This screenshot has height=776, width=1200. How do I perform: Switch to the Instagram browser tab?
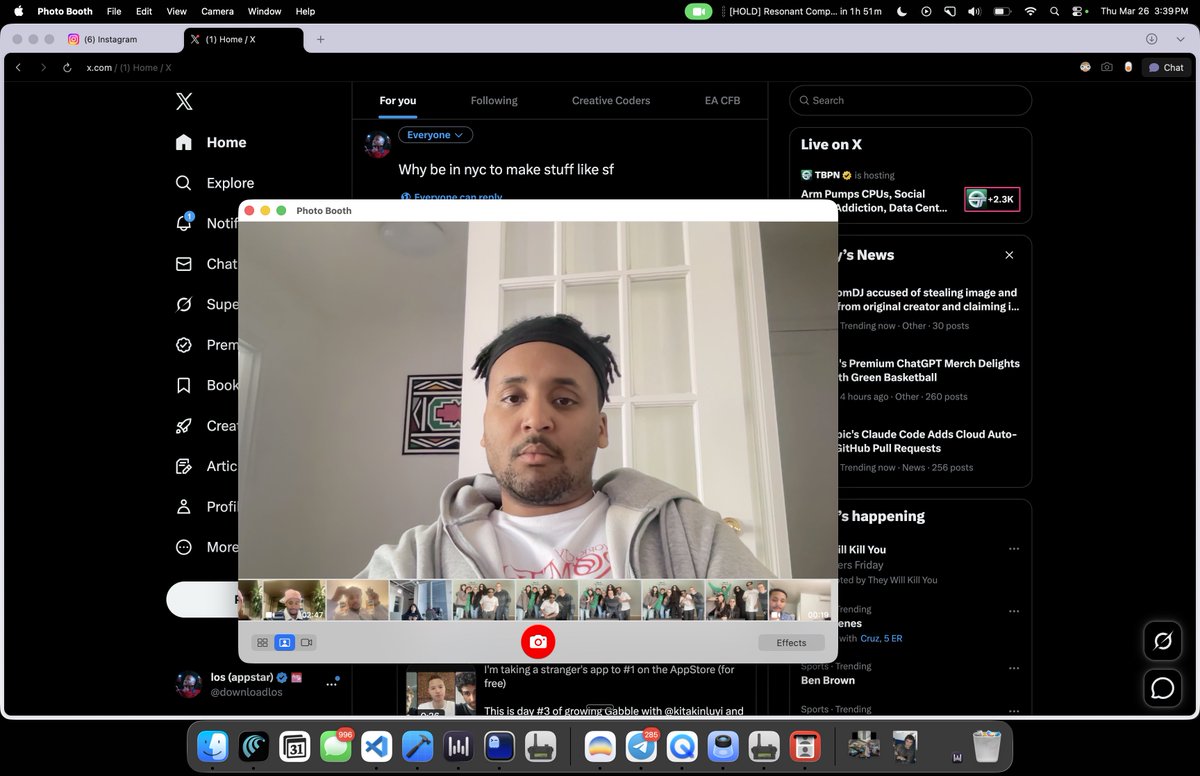[x=121, y=39]
